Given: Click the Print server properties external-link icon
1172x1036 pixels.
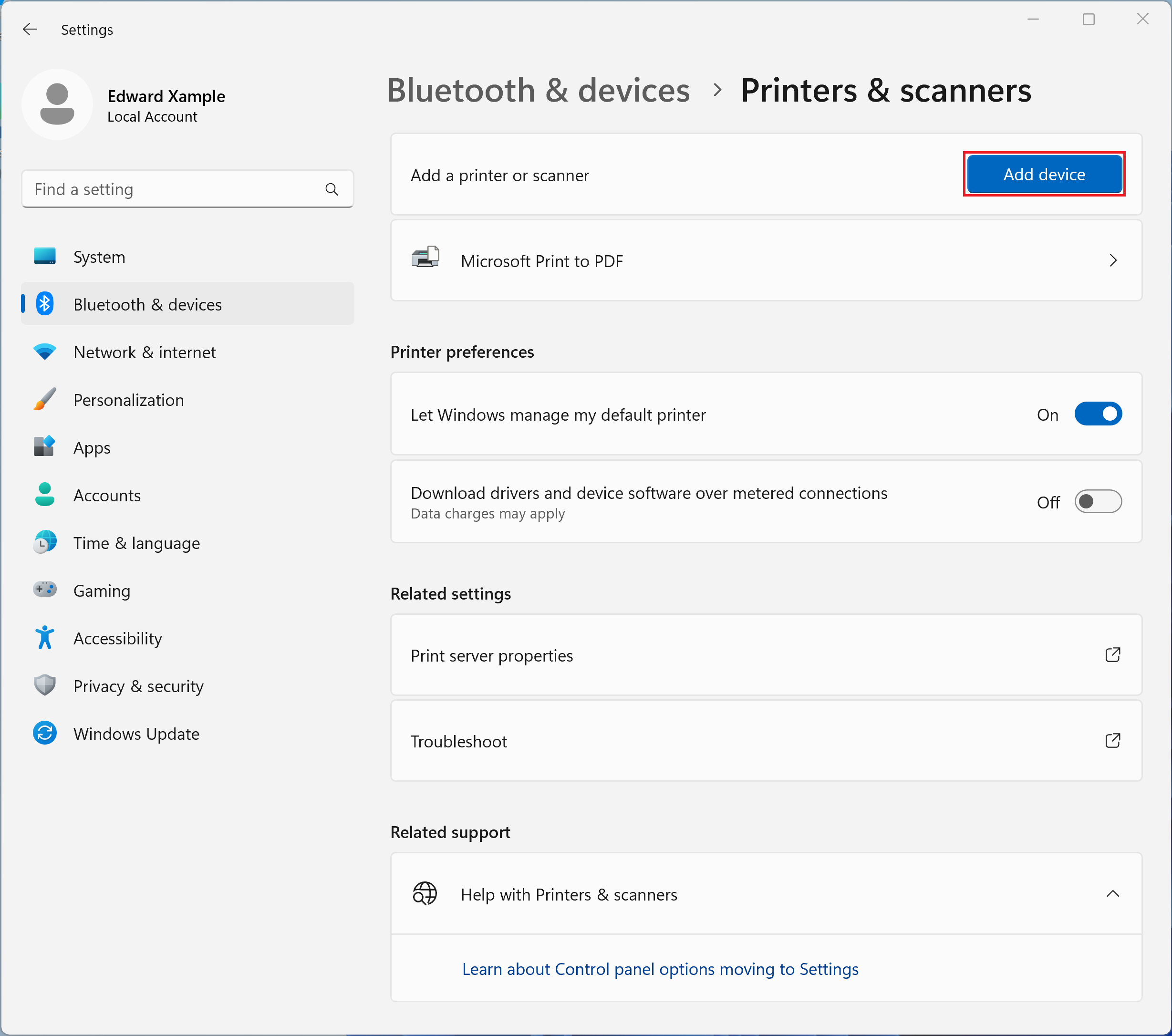Looking at the screenshot, I should [1112, 655].
